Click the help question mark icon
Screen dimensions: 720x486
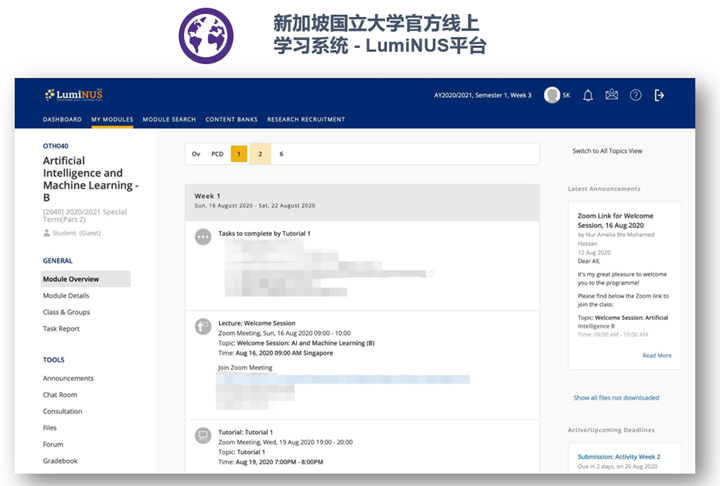click(636, 95)
